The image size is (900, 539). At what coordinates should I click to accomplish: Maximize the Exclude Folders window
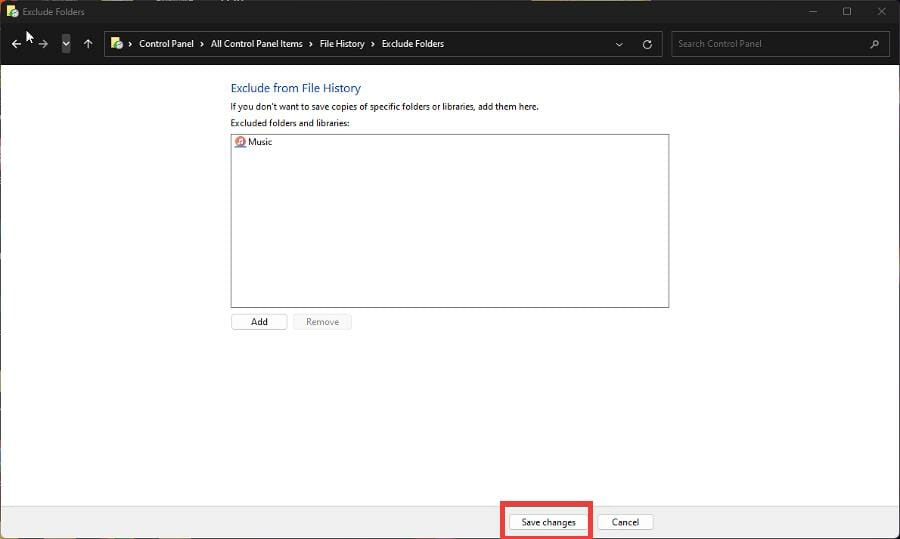coord(847,11)
